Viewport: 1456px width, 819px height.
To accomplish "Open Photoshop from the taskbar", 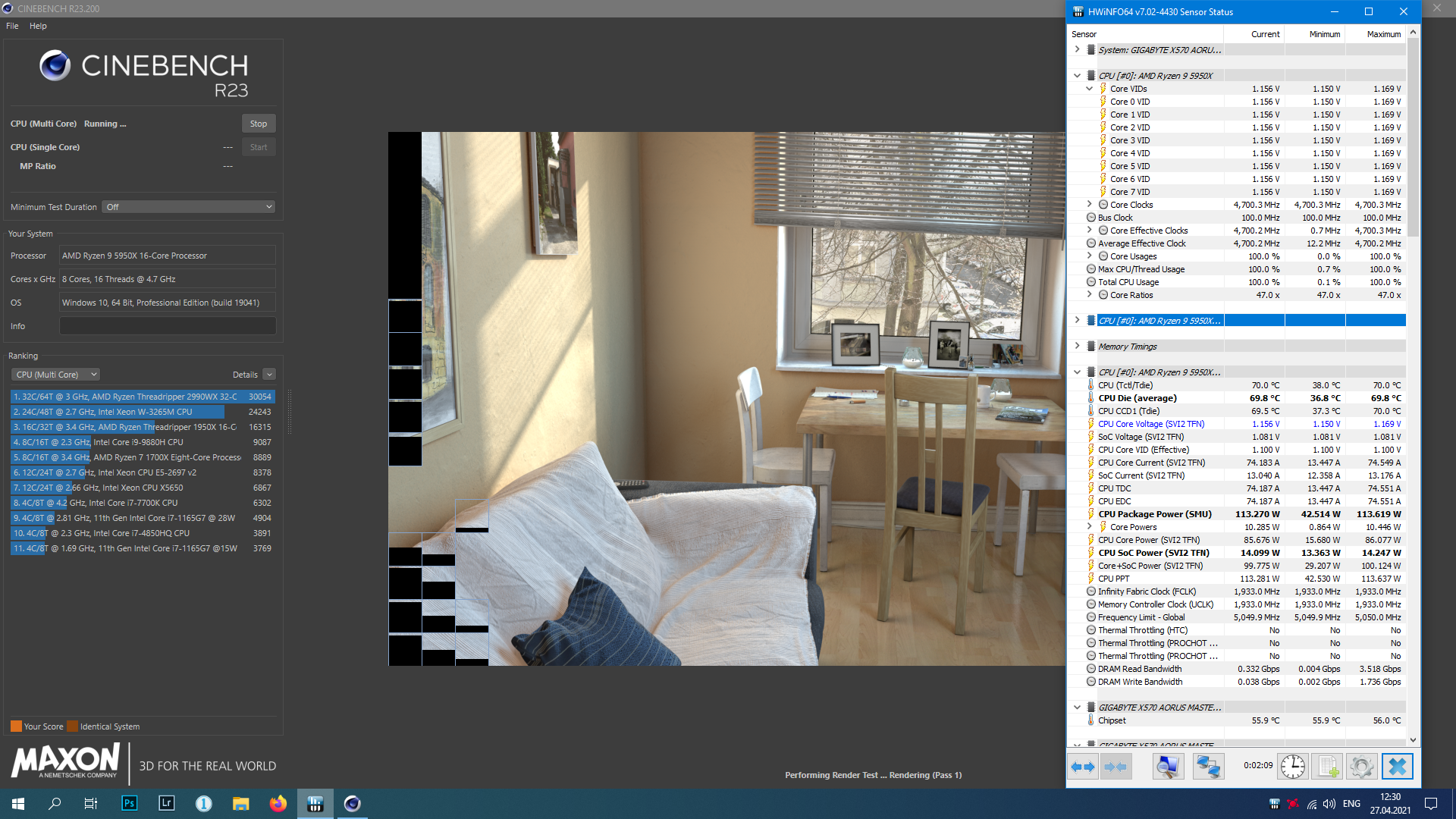I will 129,803.
